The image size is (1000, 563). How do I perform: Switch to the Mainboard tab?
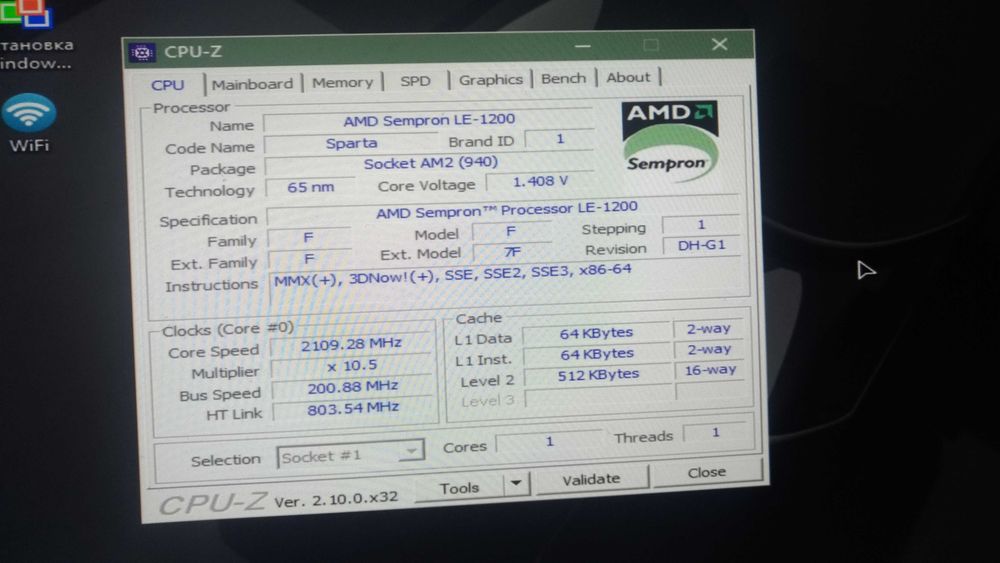click(253, 84)
